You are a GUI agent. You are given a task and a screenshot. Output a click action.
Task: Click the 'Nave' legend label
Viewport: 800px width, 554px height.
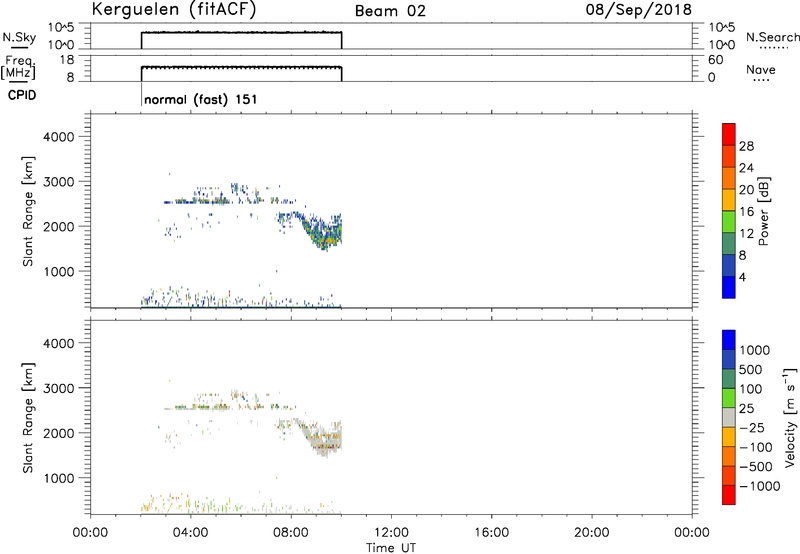pyautogui.click(x=761, y=69)
